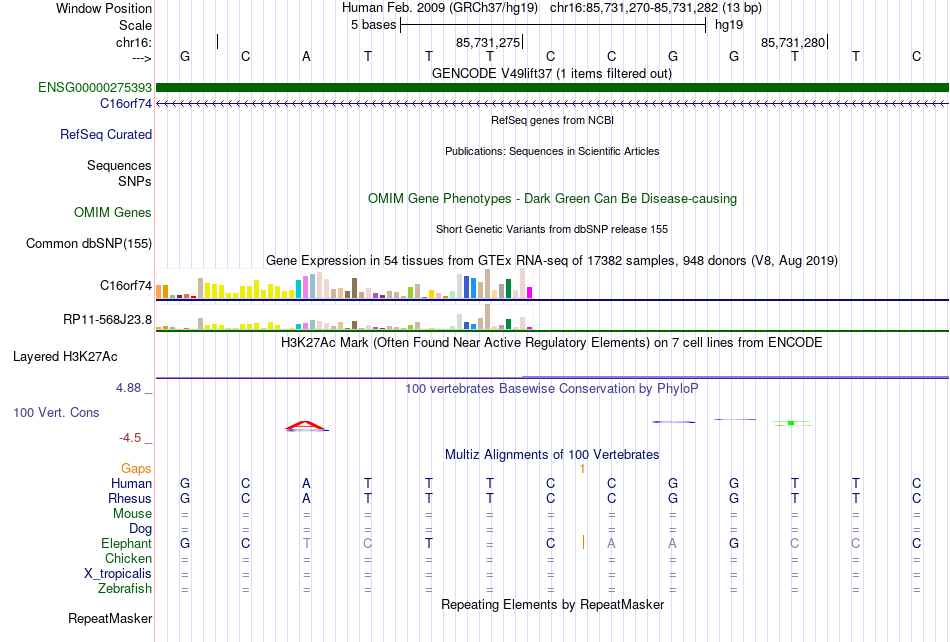Select the Dog alignment row label
950x642 pixels.
point(140,528)
